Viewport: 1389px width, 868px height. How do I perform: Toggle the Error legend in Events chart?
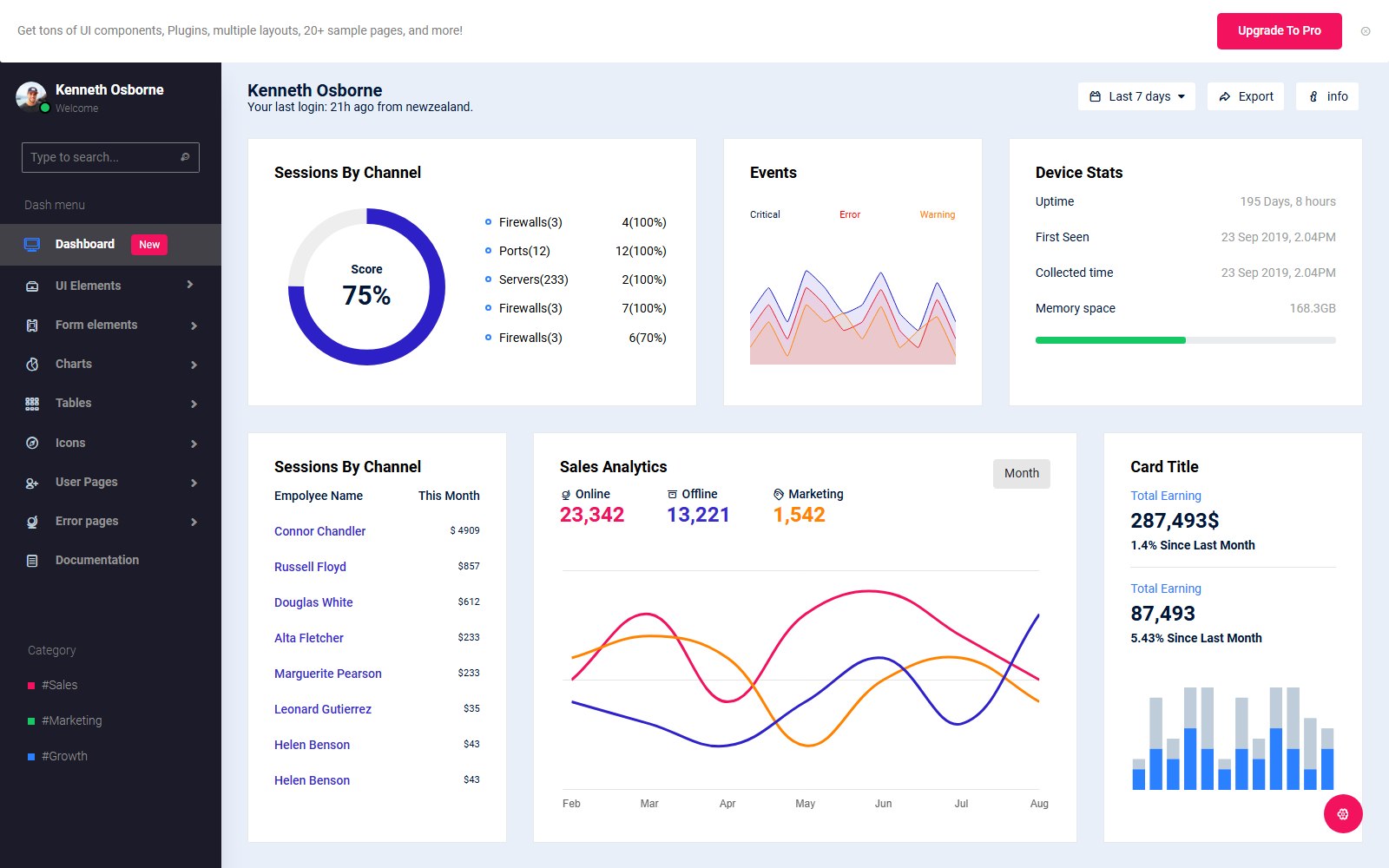click(x=849, y=214)
